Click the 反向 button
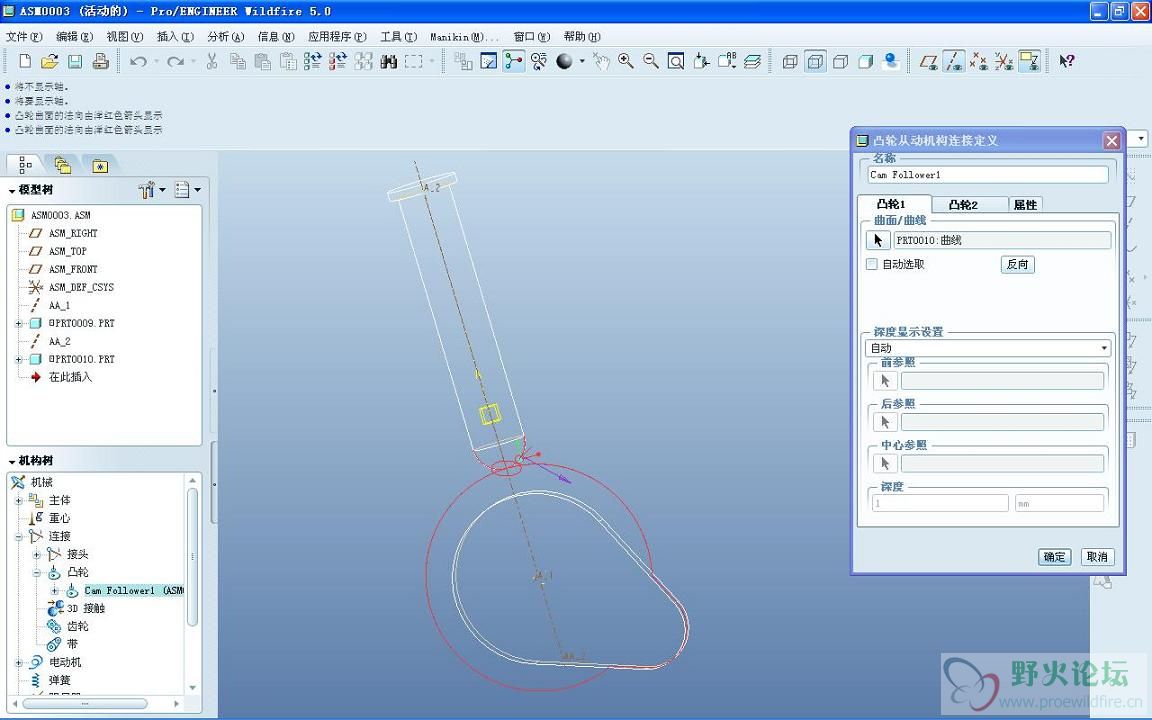The width and height of the screenshot is (1152, 720). point(1018,264)
